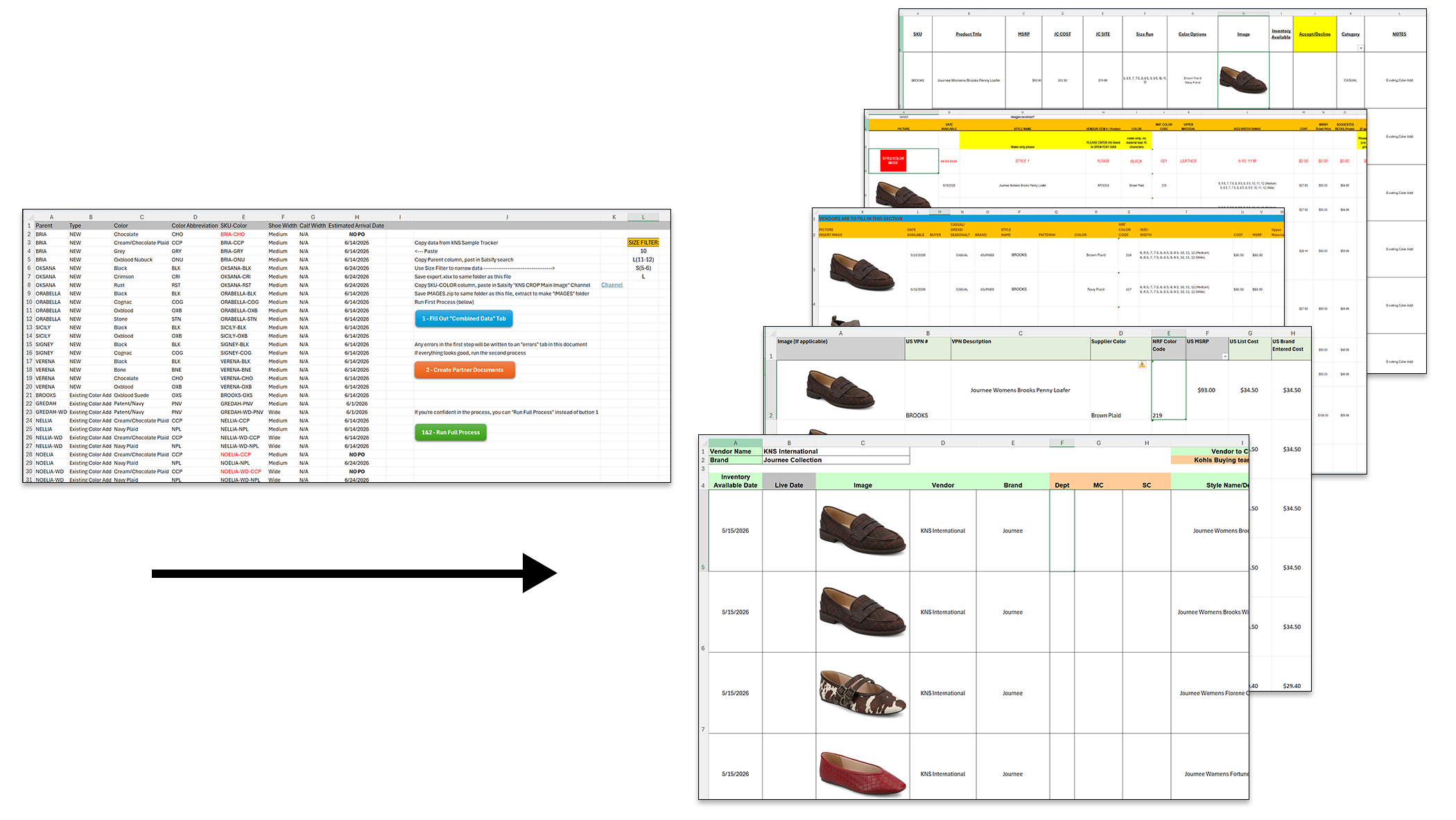1456x820 pixels.
Task: Select the BROOKS-OXS SKU cell
Action: point(243,395)
